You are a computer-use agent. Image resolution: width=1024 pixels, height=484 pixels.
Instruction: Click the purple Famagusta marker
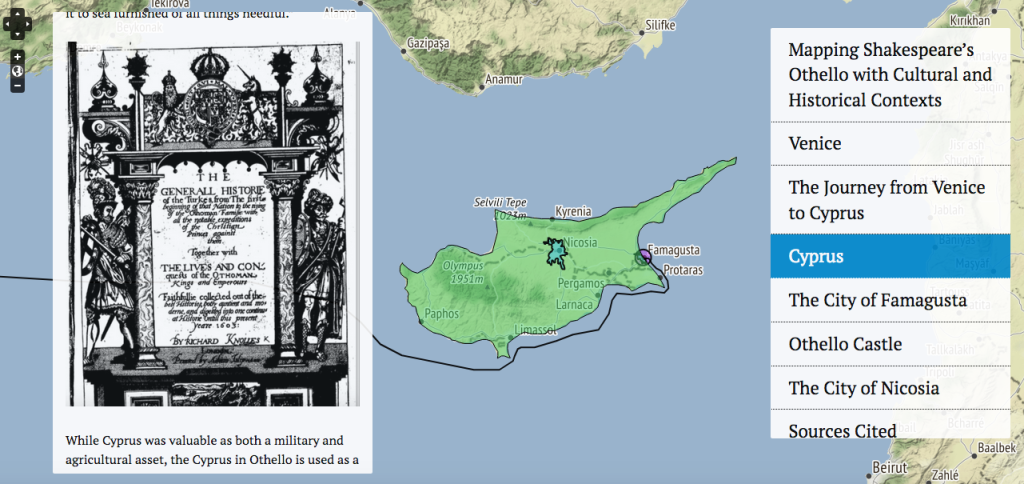645,256
